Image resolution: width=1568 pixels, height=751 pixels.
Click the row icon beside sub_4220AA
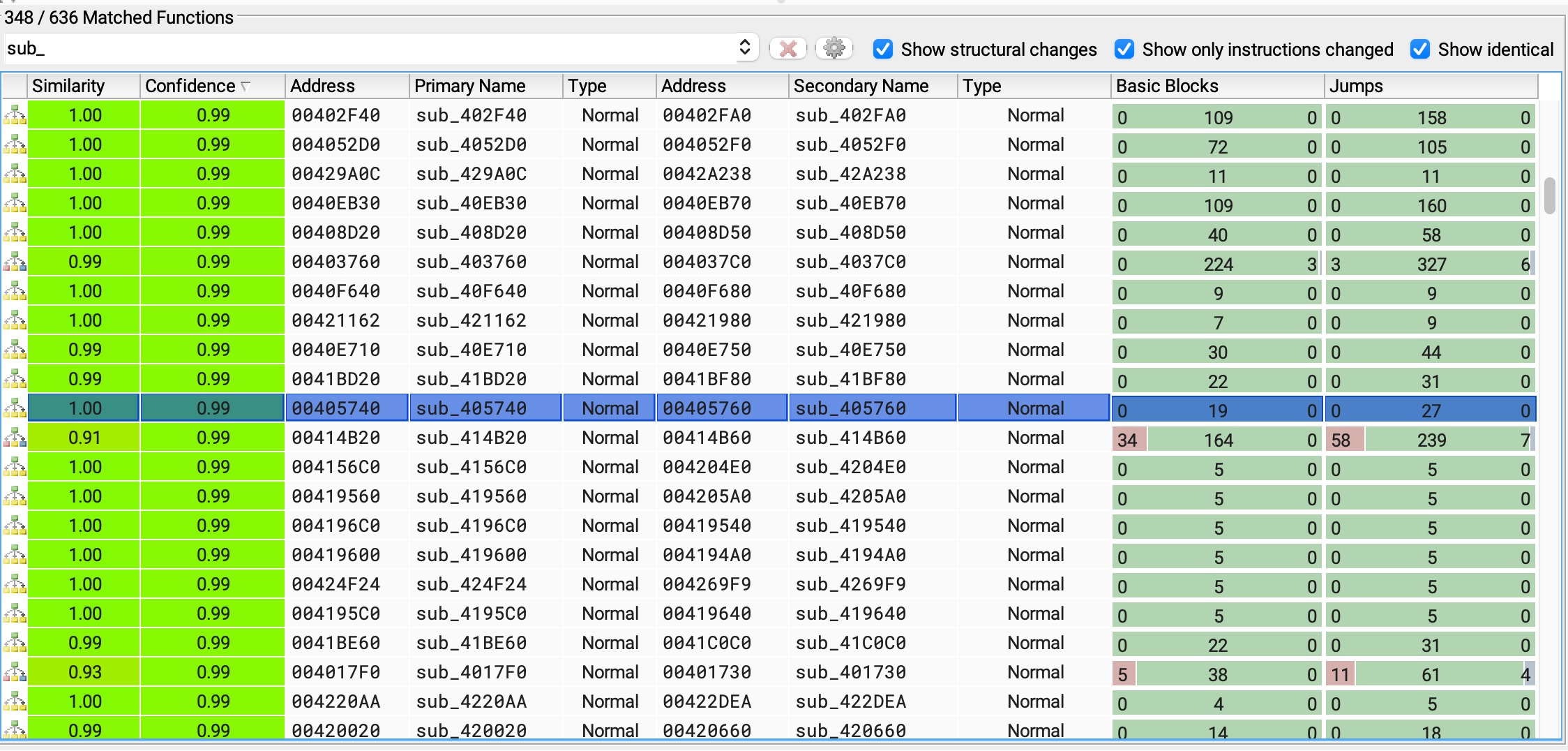coord(15,701)
